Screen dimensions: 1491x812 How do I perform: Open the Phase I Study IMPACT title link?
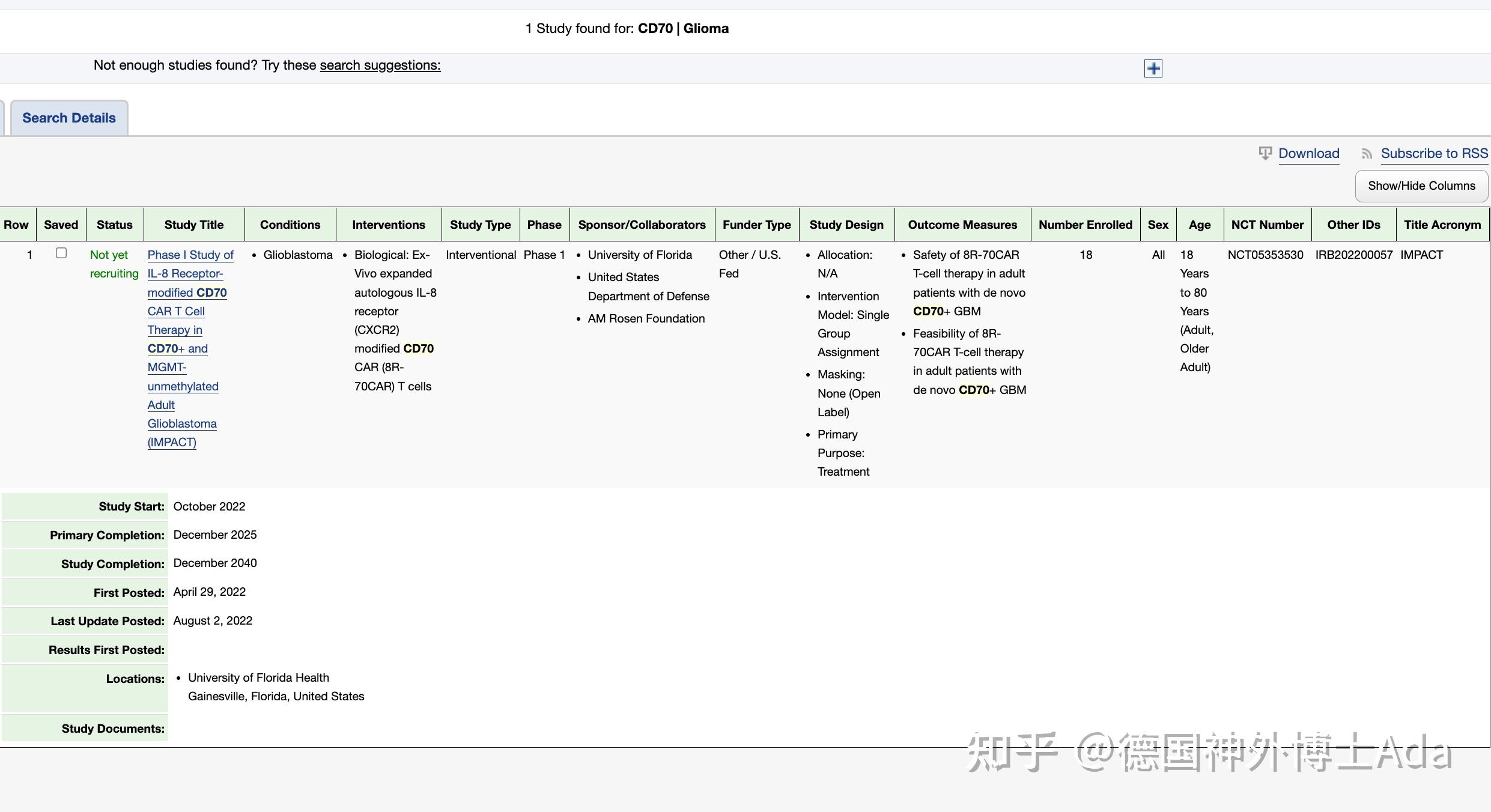tap(190, 255)
